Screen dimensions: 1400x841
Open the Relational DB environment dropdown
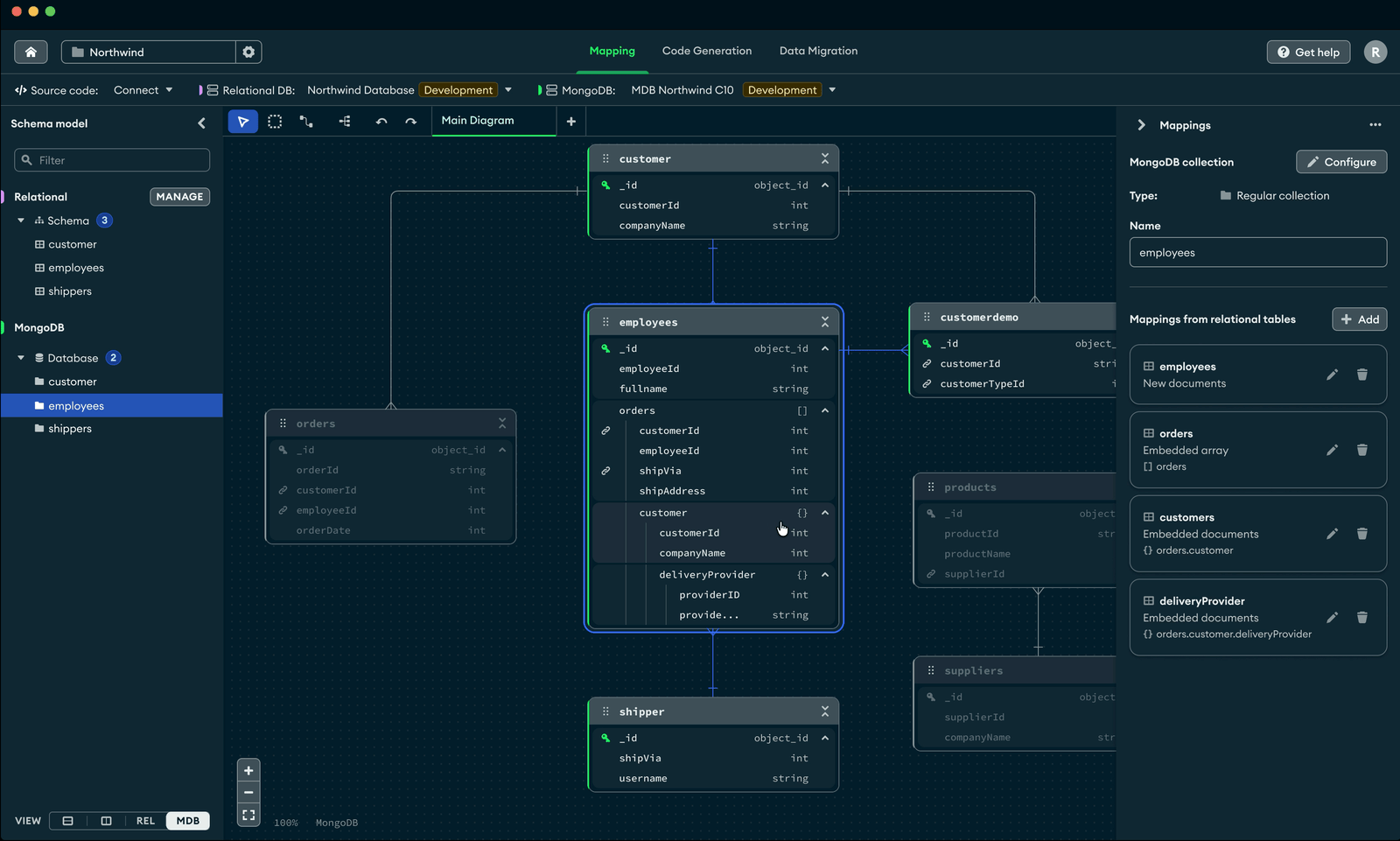(509, 89)
